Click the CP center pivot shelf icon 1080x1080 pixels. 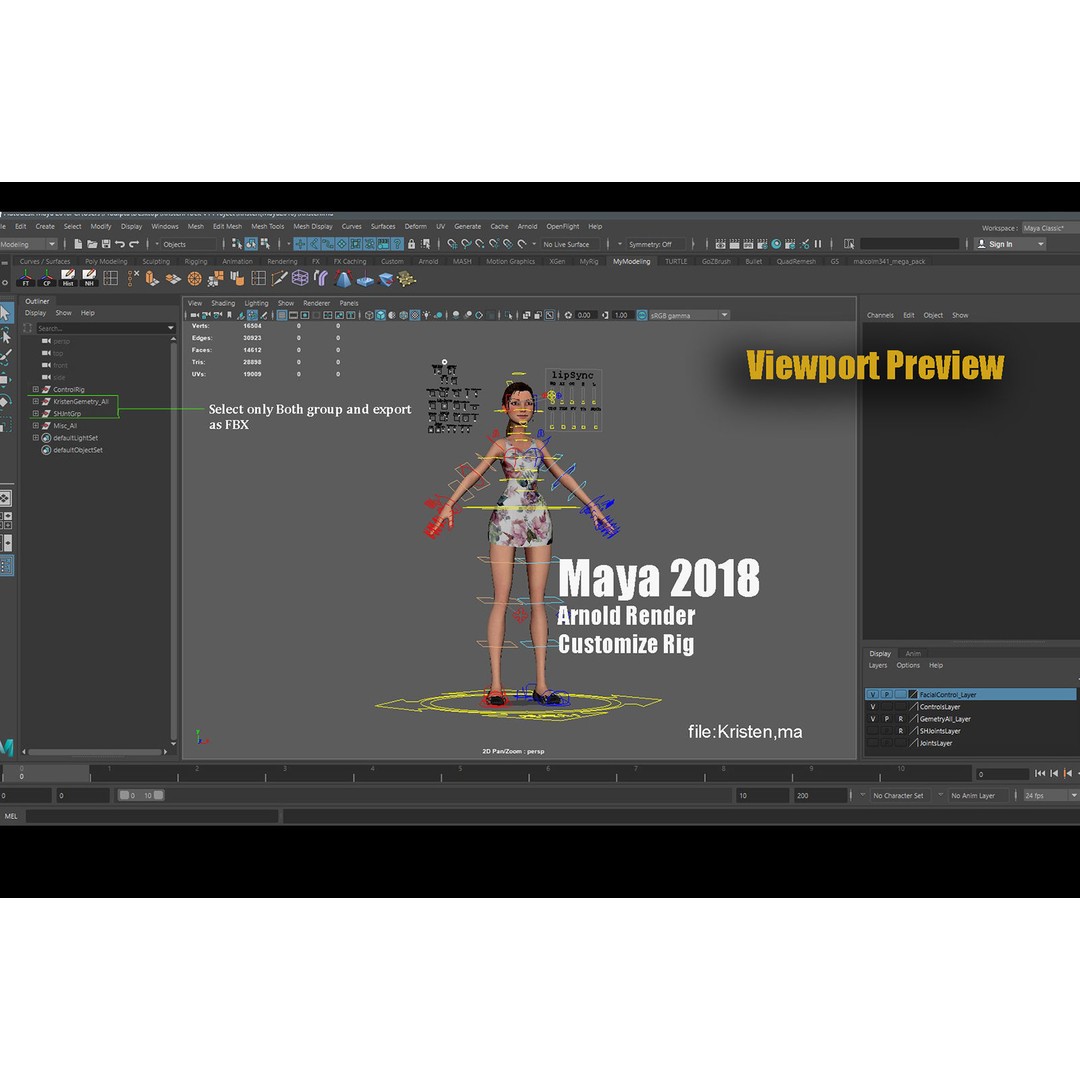[x=47, y=278]
